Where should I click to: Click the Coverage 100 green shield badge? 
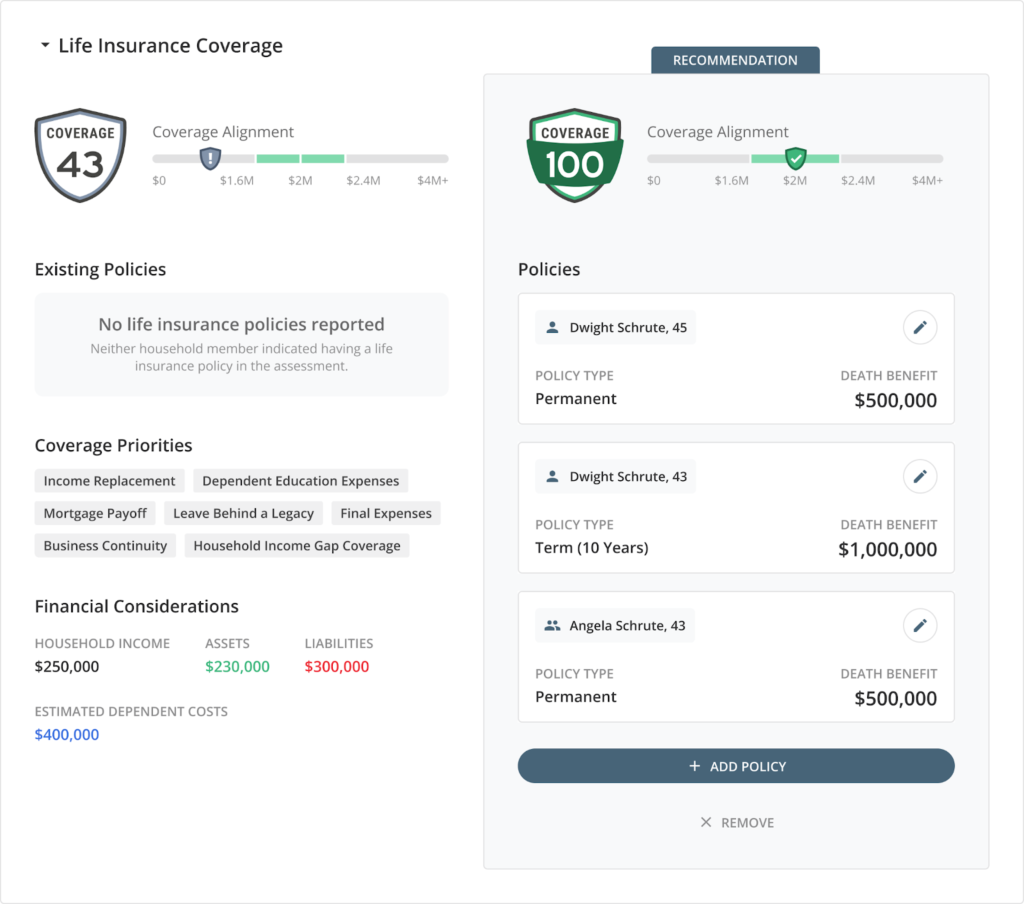(575, 155)
